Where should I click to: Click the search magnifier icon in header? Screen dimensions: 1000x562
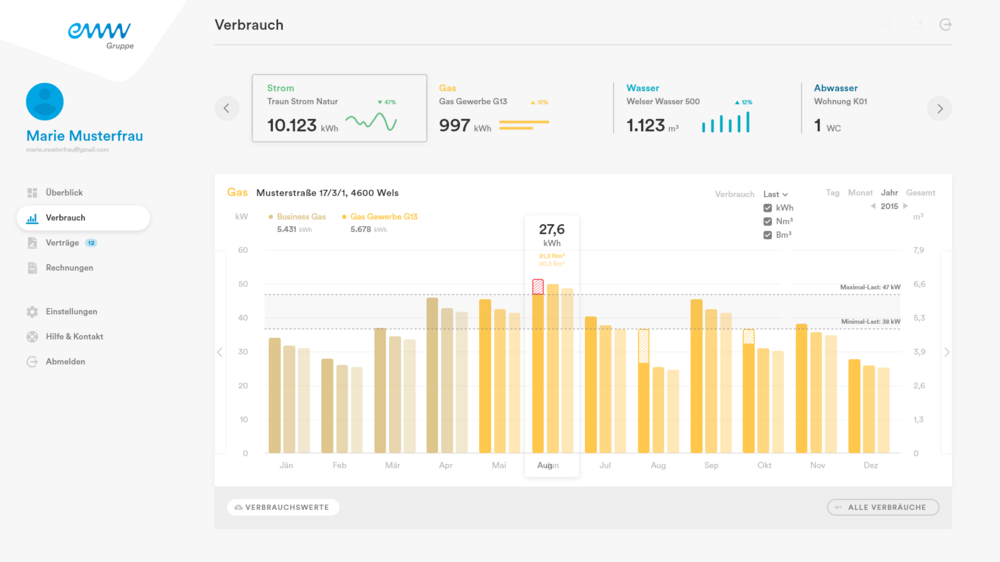pyautogui.click(x=887, y=25)
